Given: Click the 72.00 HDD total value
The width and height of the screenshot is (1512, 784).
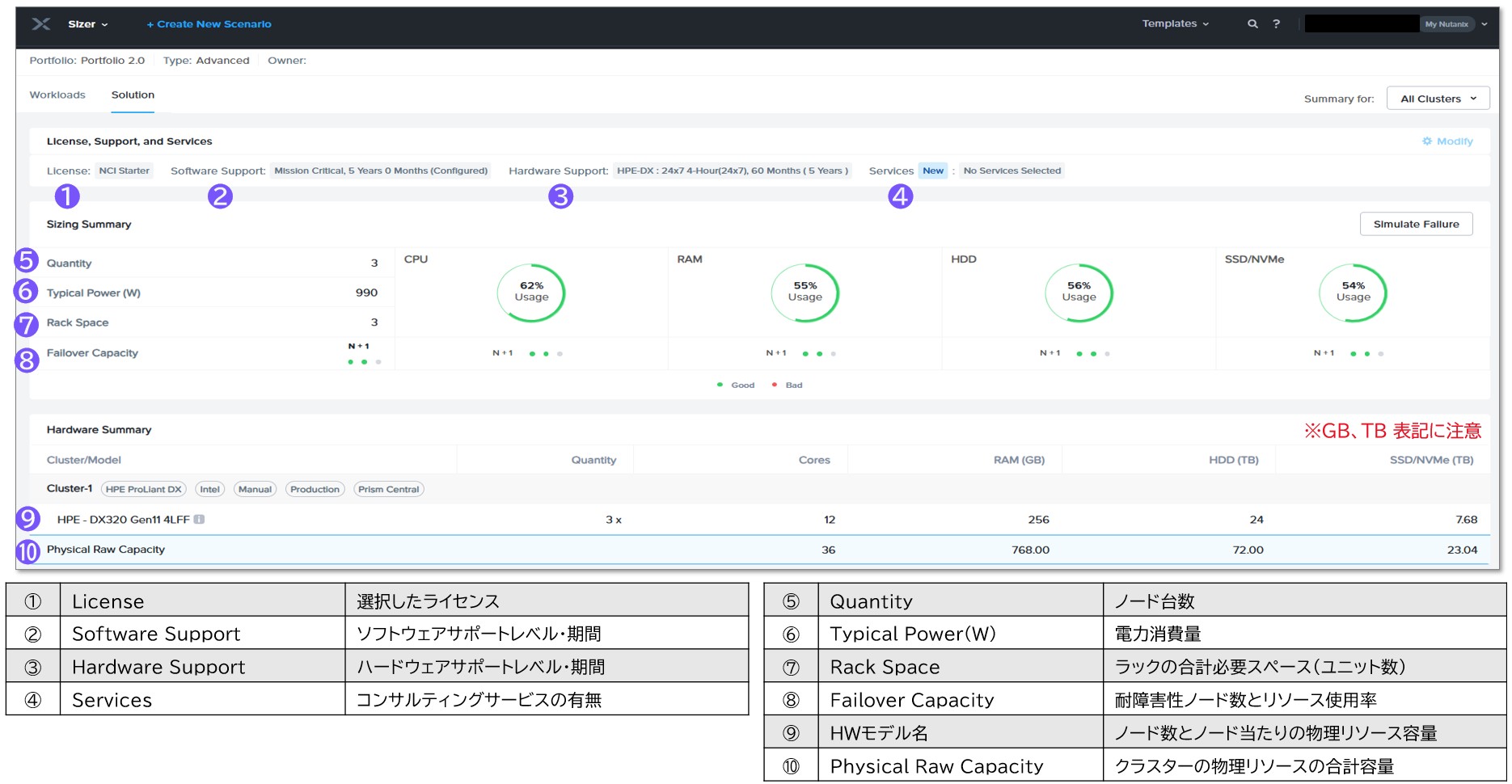Looking at the screenshot, I should click(1248, 550).
